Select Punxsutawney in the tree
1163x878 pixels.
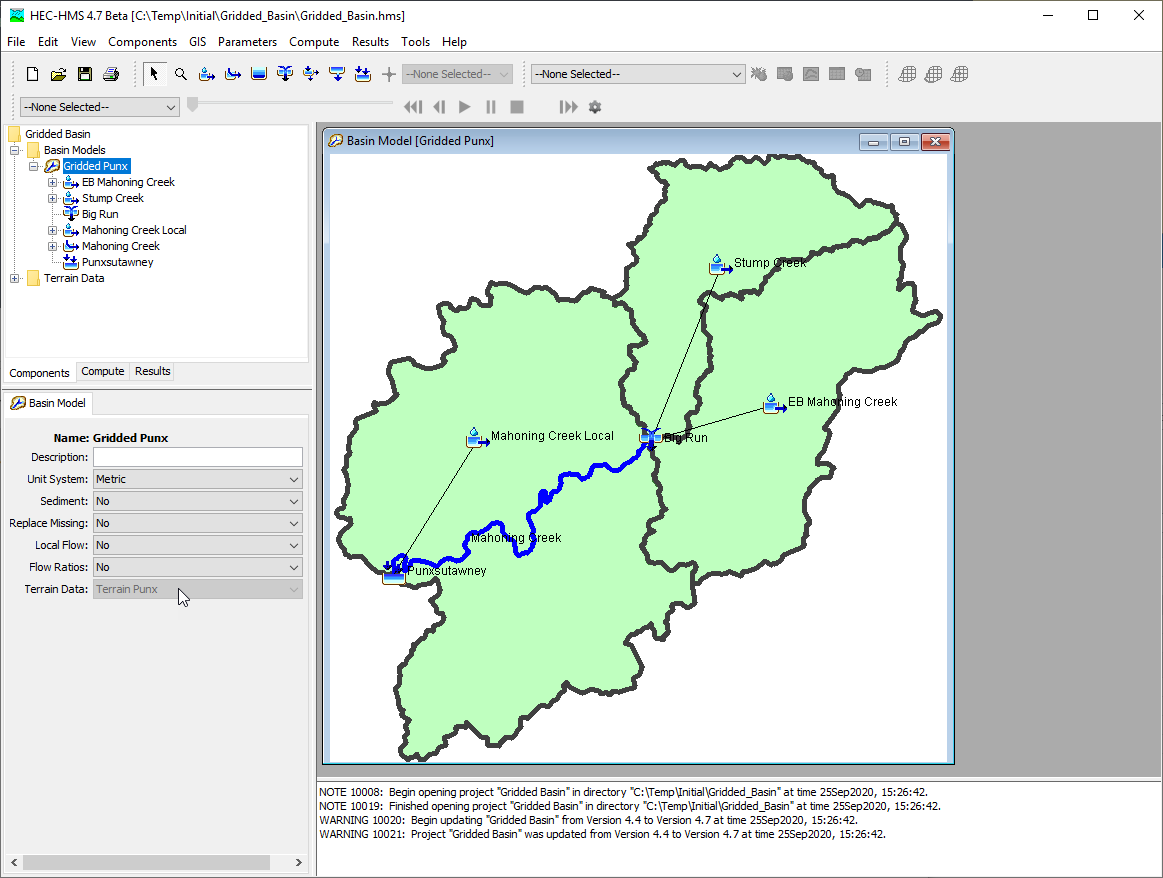[117, 263]
